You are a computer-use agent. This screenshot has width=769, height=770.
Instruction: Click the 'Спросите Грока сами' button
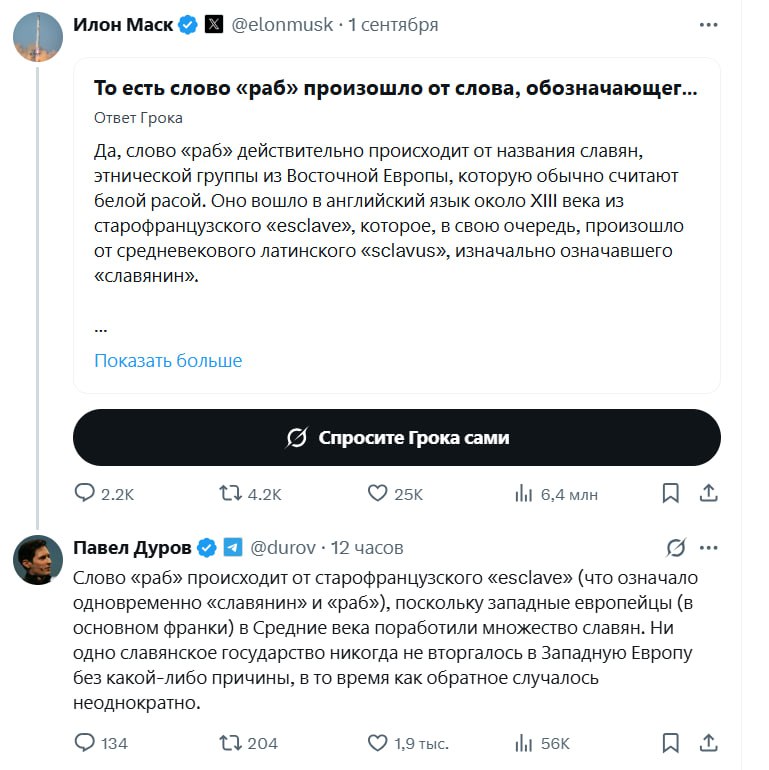click(397, 438)
